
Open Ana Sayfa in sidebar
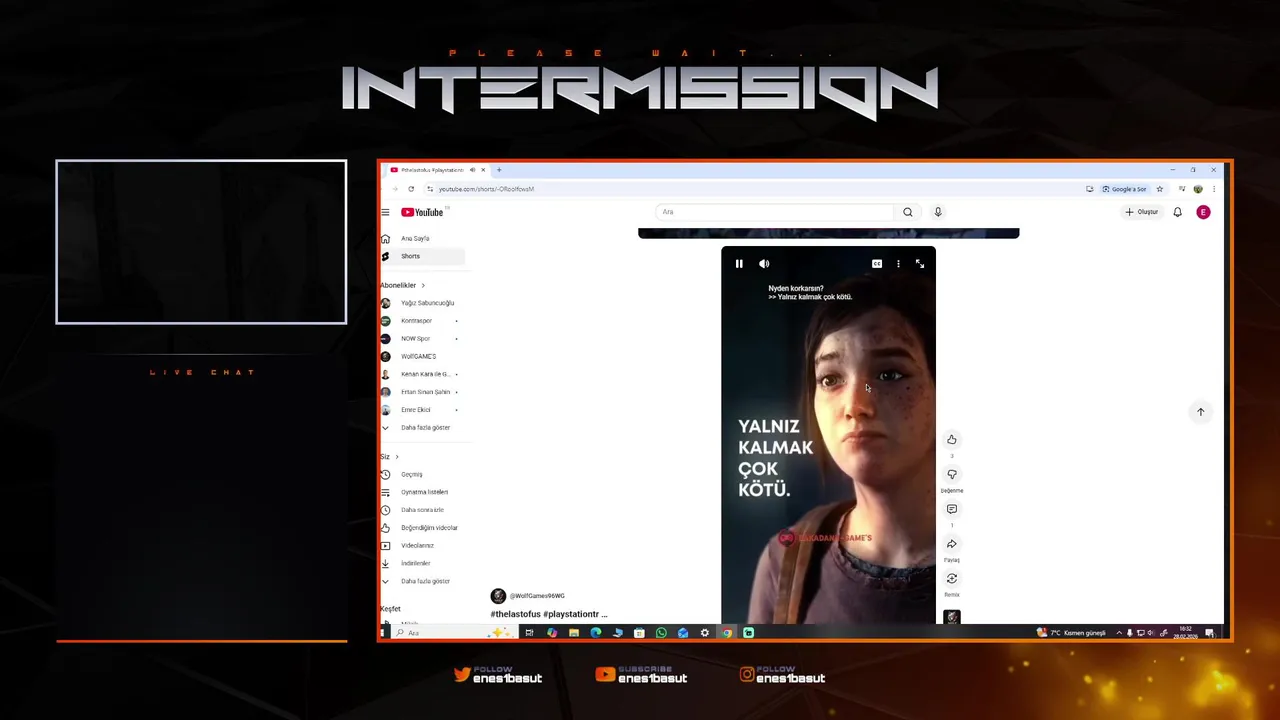click(x=422, y=239)
